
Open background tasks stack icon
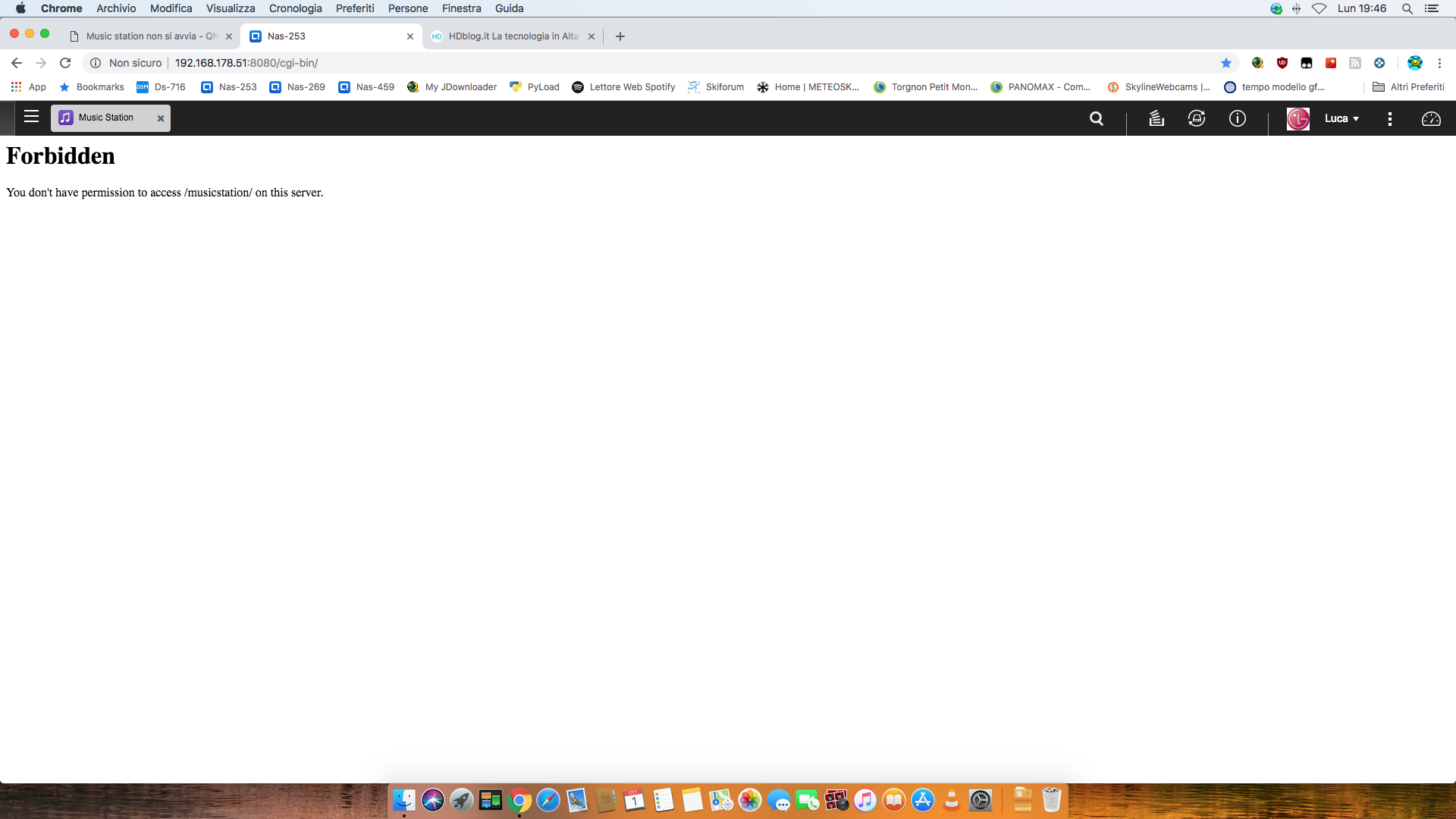(x=1156, y=118)
